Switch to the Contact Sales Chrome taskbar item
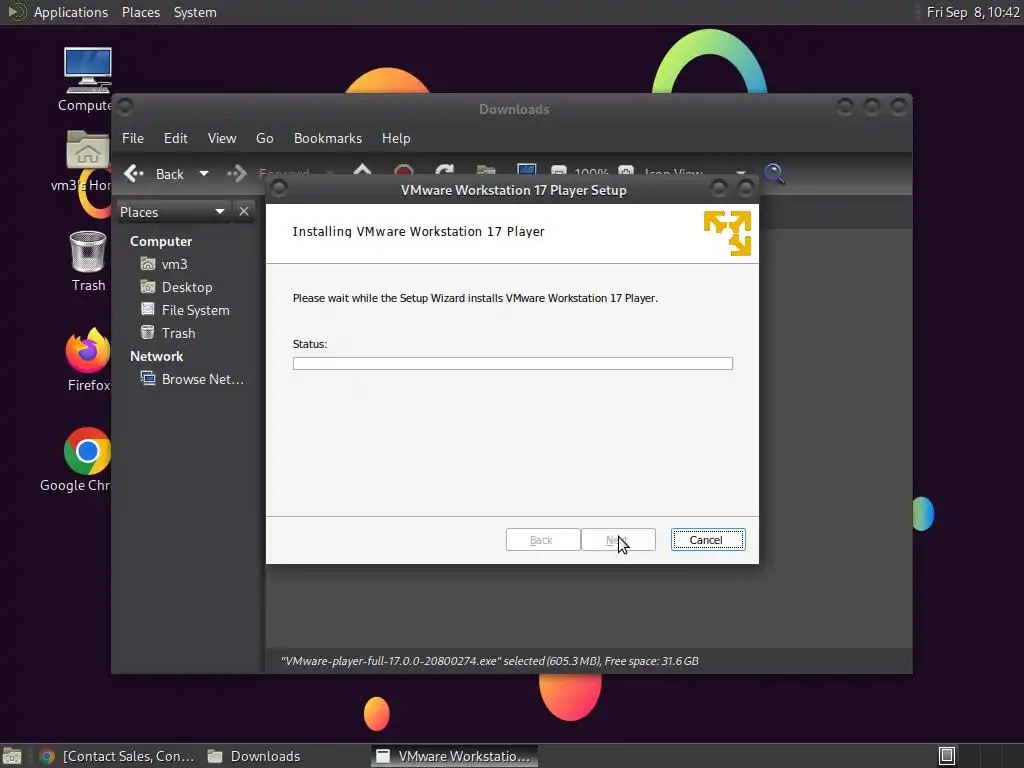The width and height of the screenshot is (1024, 768). [117, 756]
